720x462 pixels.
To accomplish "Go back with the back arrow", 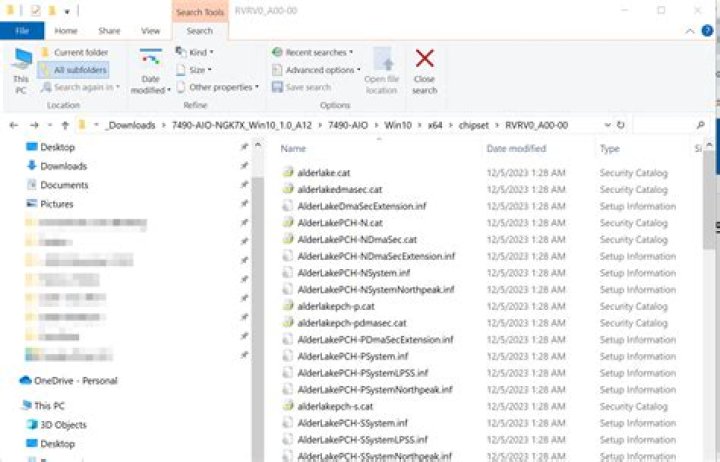I will (x=14, y=125).
